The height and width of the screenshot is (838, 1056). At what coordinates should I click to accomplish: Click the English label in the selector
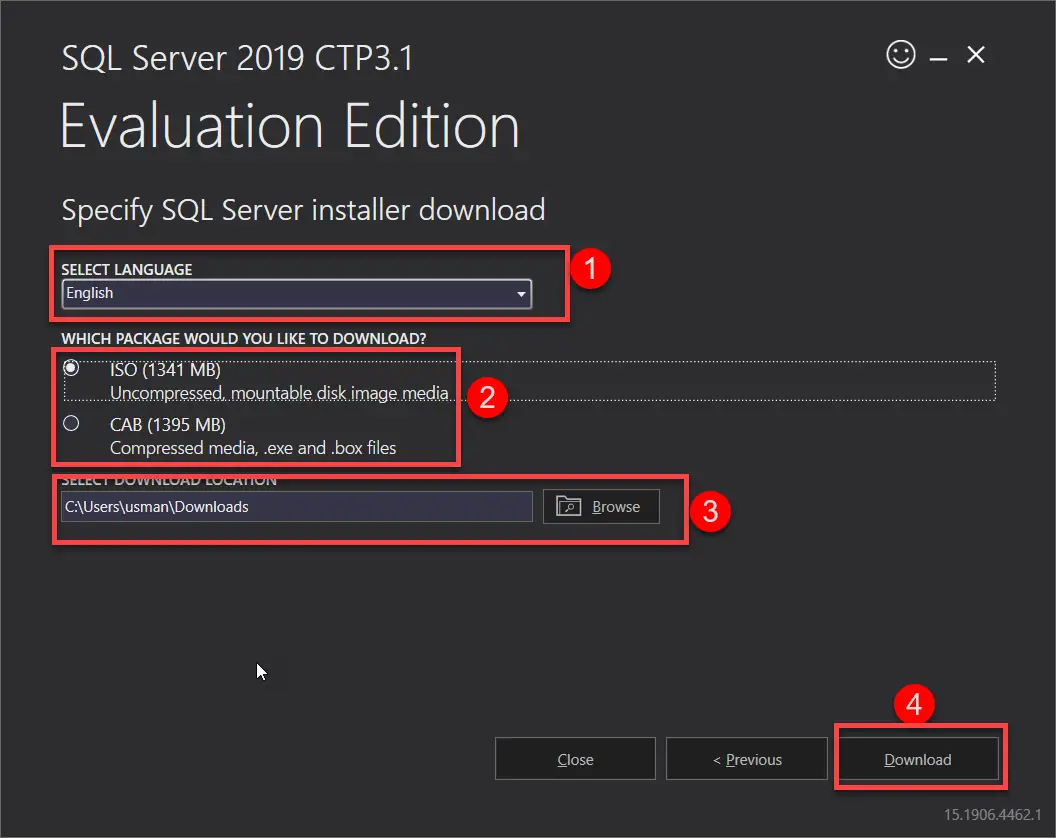(x=89, y=293)
